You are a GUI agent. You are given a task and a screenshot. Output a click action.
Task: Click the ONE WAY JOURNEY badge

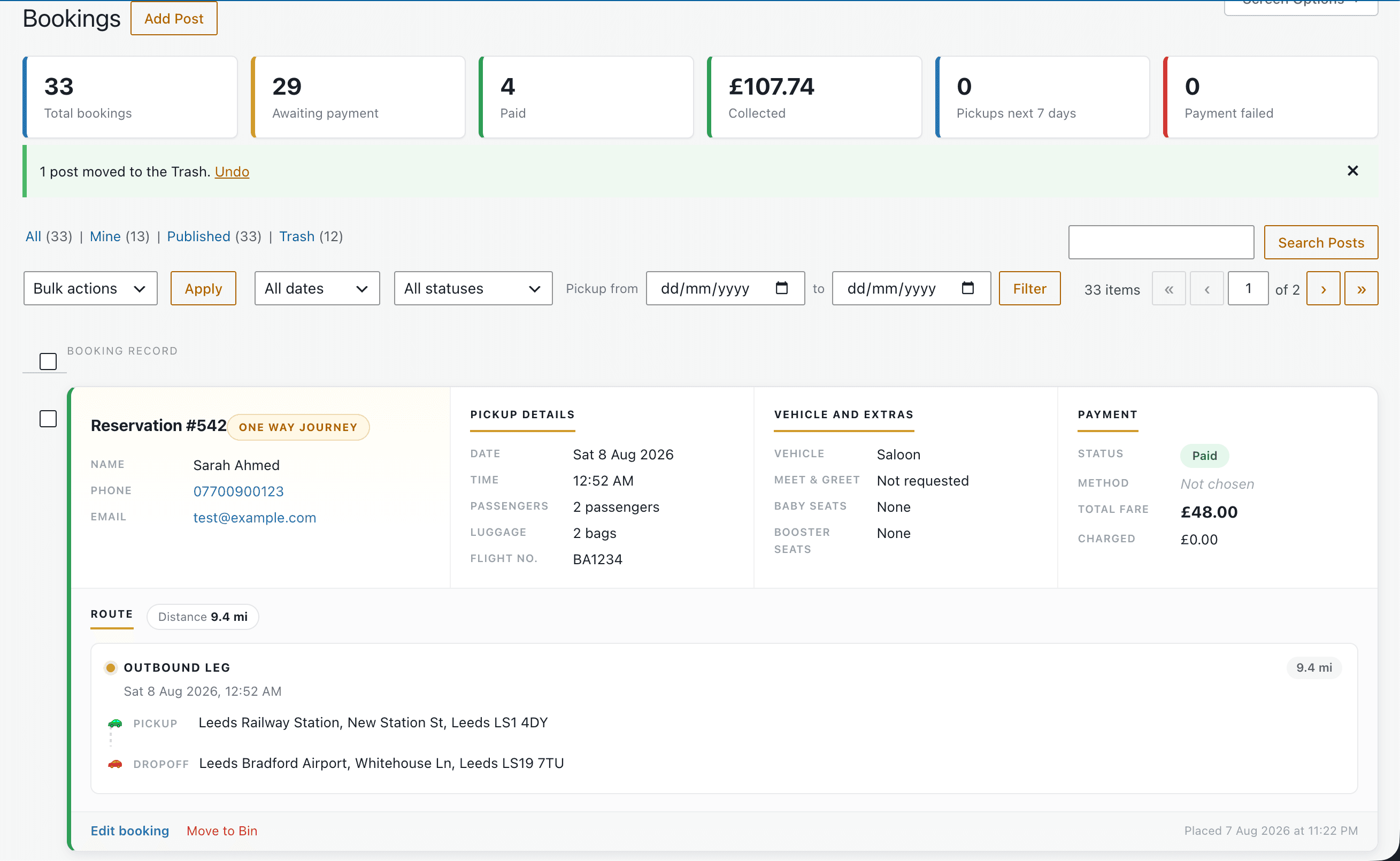click(x=298, y=427)
